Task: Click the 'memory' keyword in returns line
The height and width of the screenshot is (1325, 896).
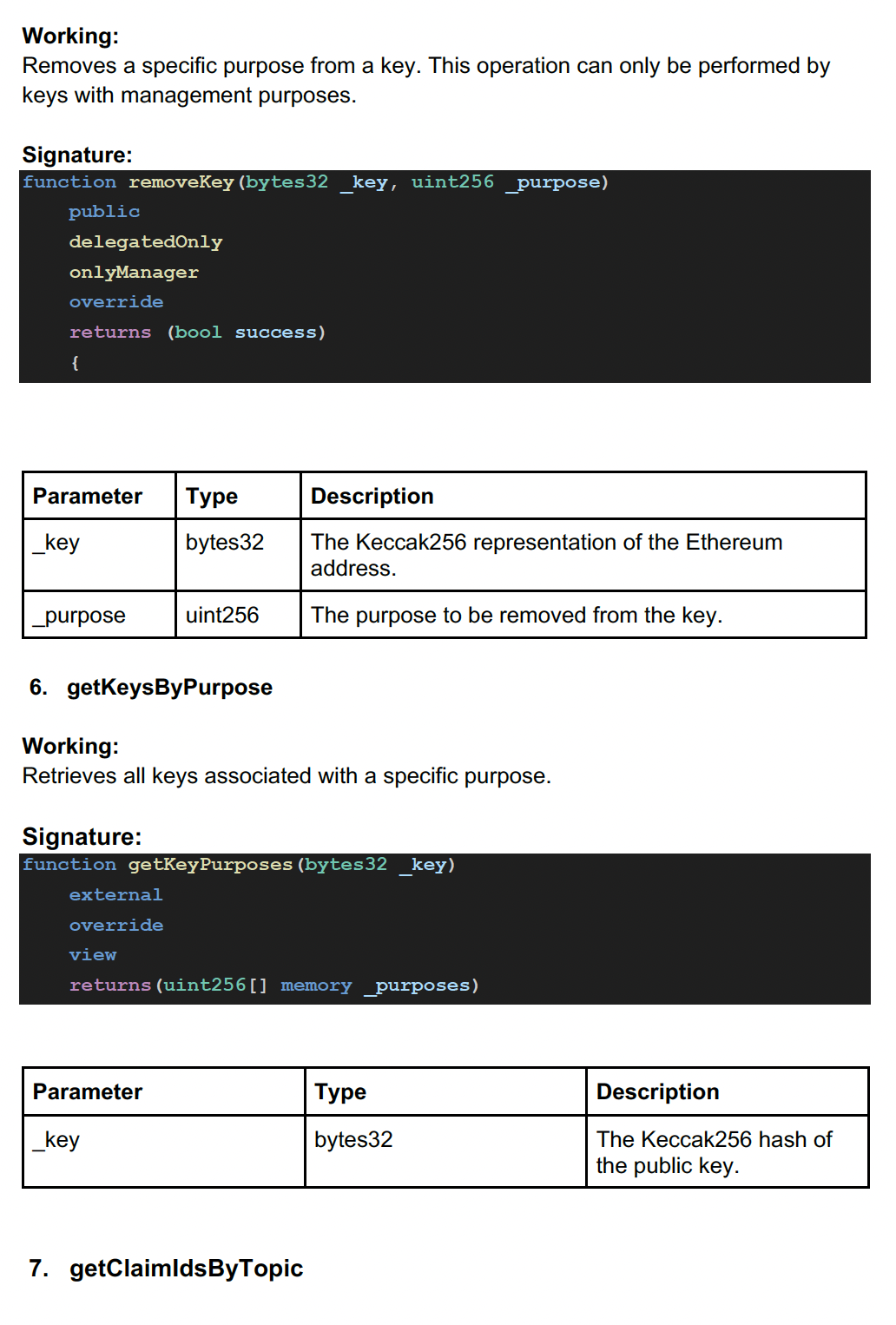Action: tap(316, 986)
